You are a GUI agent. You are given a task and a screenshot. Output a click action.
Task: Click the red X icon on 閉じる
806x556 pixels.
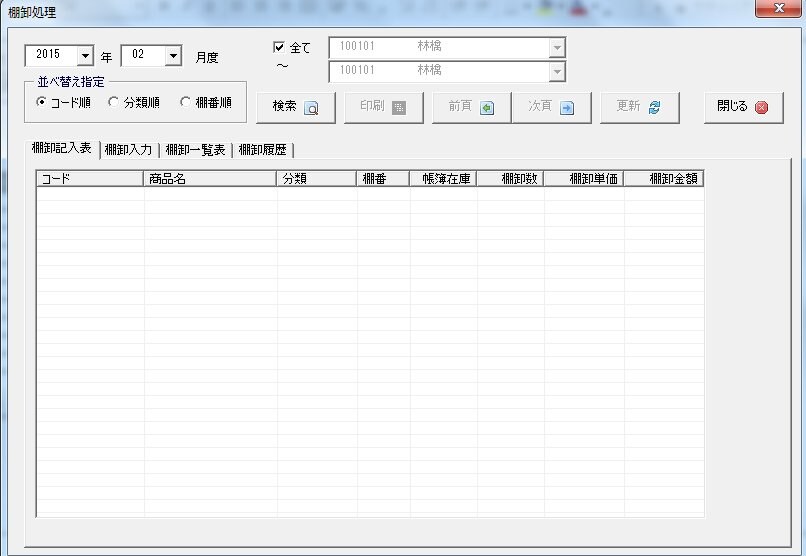click(761, 107)
